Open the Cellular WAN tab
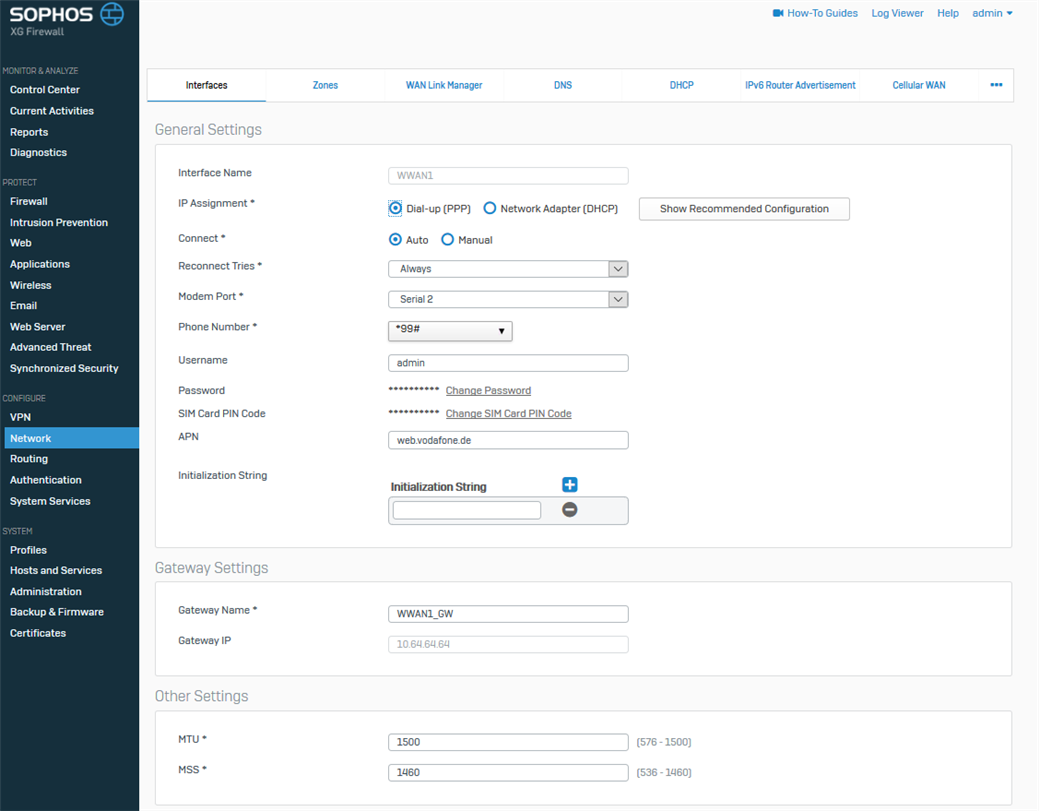Screen dimensions: 1039x811 click(x=918, y=86)
